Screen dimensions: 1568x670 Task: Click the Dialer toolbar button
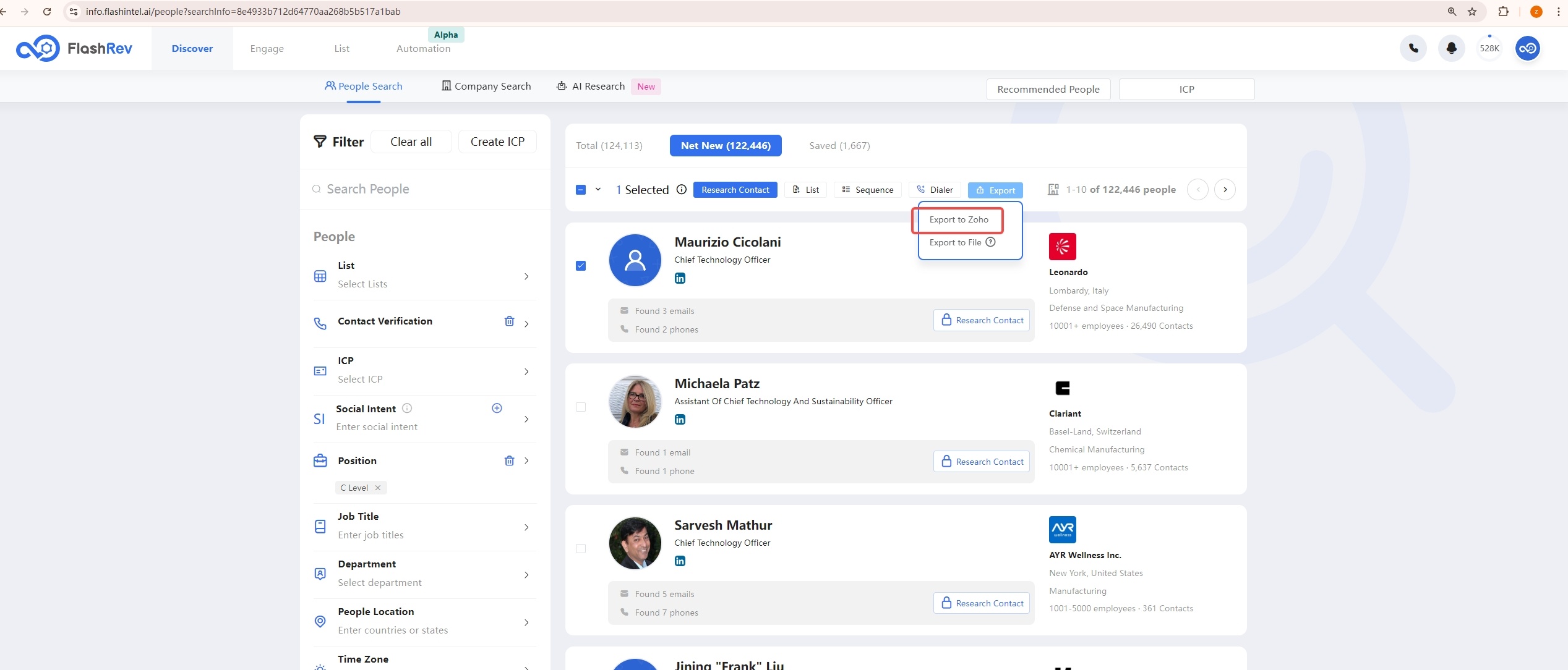tap(935, 190)
